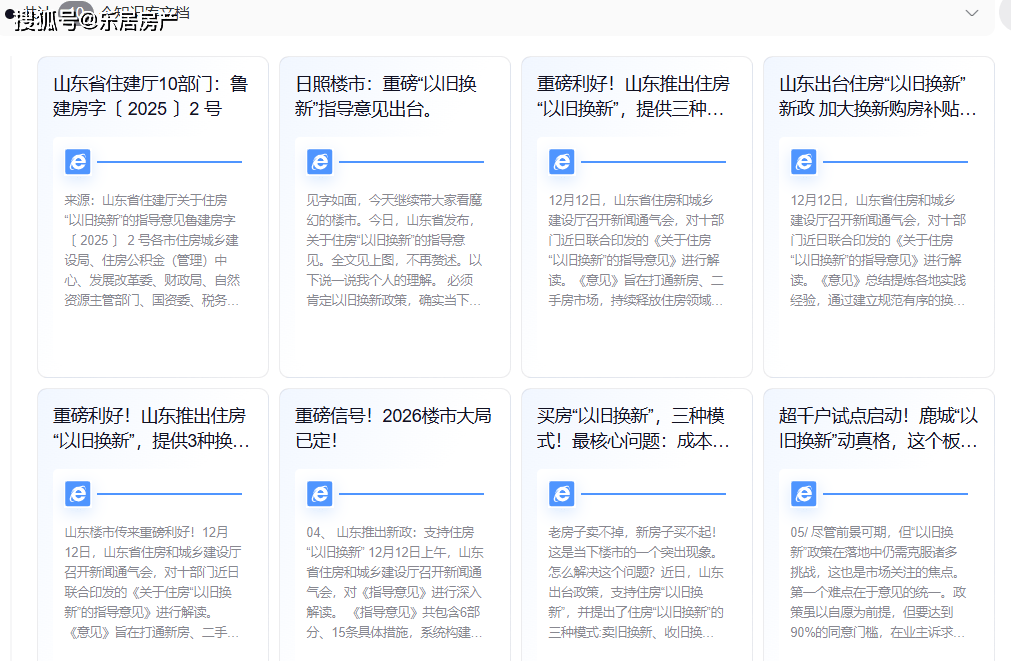Click summary text starting 见字如面

394,250
